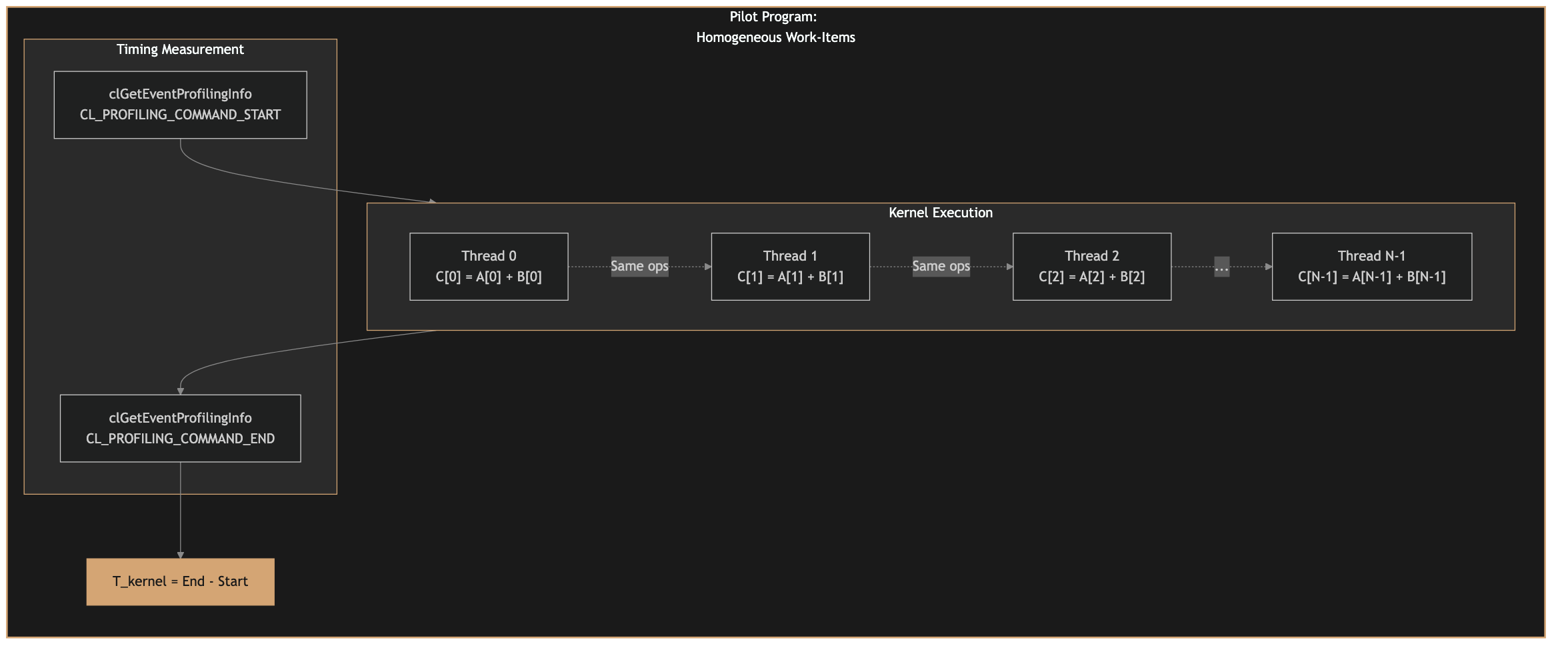Click the first Same ops edge label
The height and width of the screenshot is (652, 1568).
point(639,266)
